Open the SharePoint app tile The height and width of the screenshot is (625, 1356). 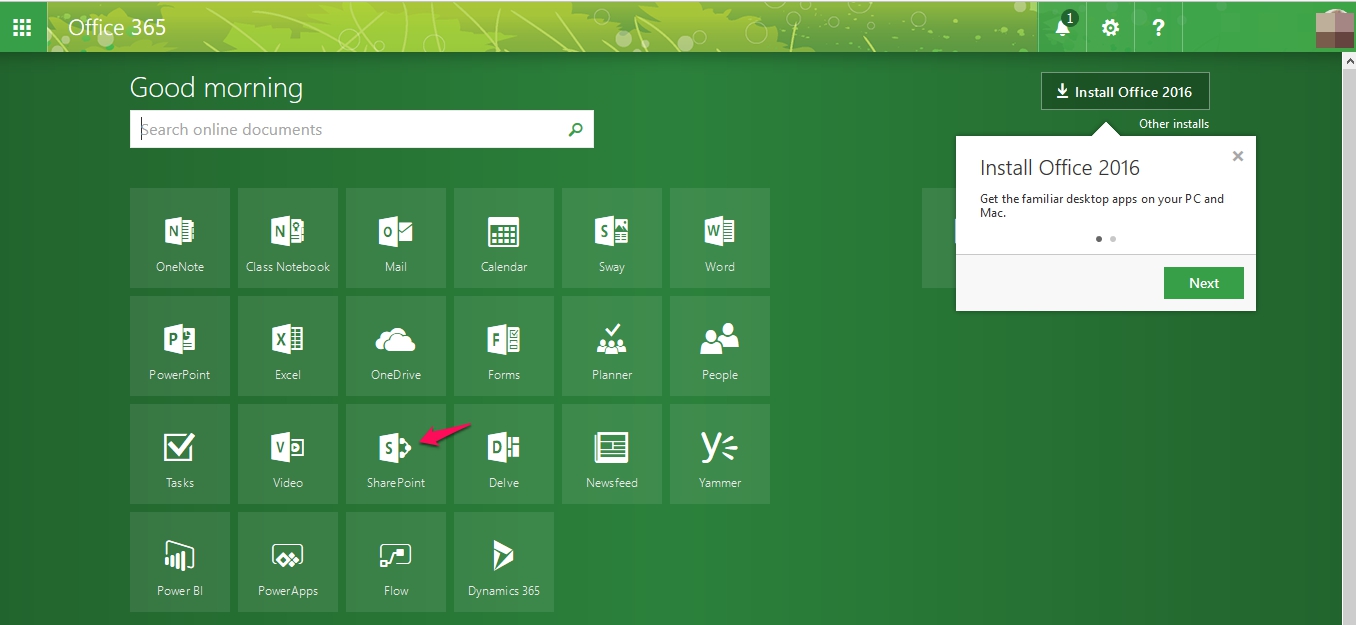coord(396,454)
